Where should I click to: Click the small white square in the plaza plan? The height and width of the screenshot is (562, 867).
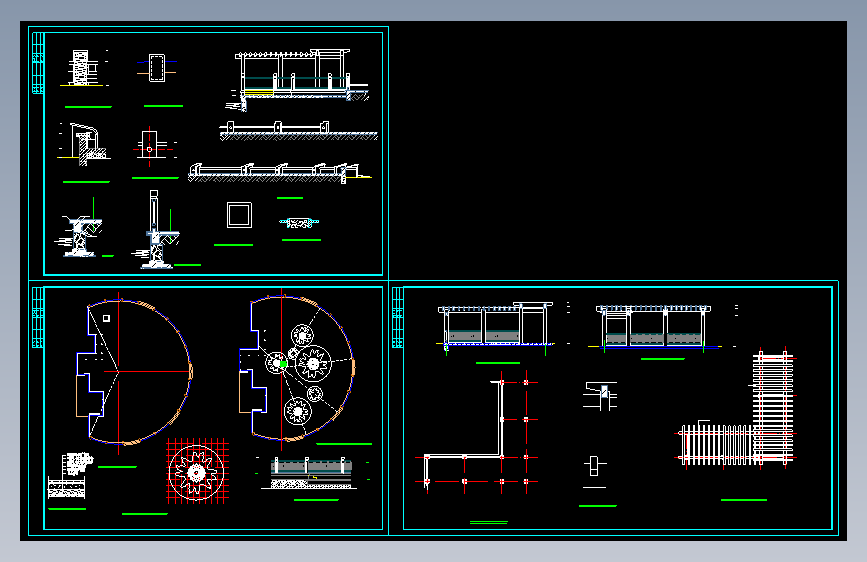click(106, 318)
